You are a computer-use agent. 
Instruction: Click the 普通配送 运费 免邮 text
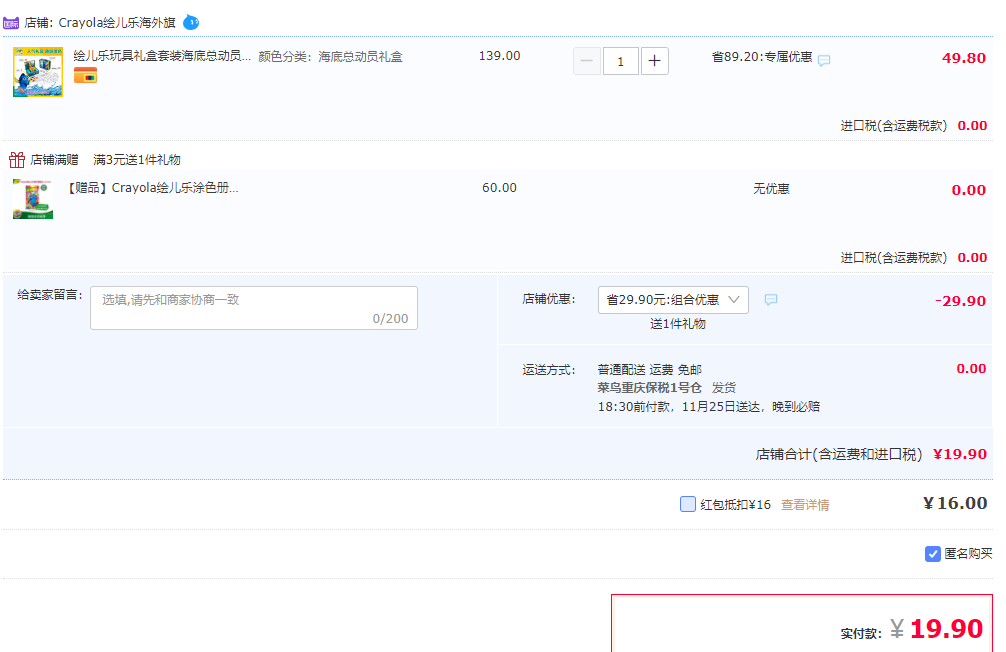[x=650, y=370]
